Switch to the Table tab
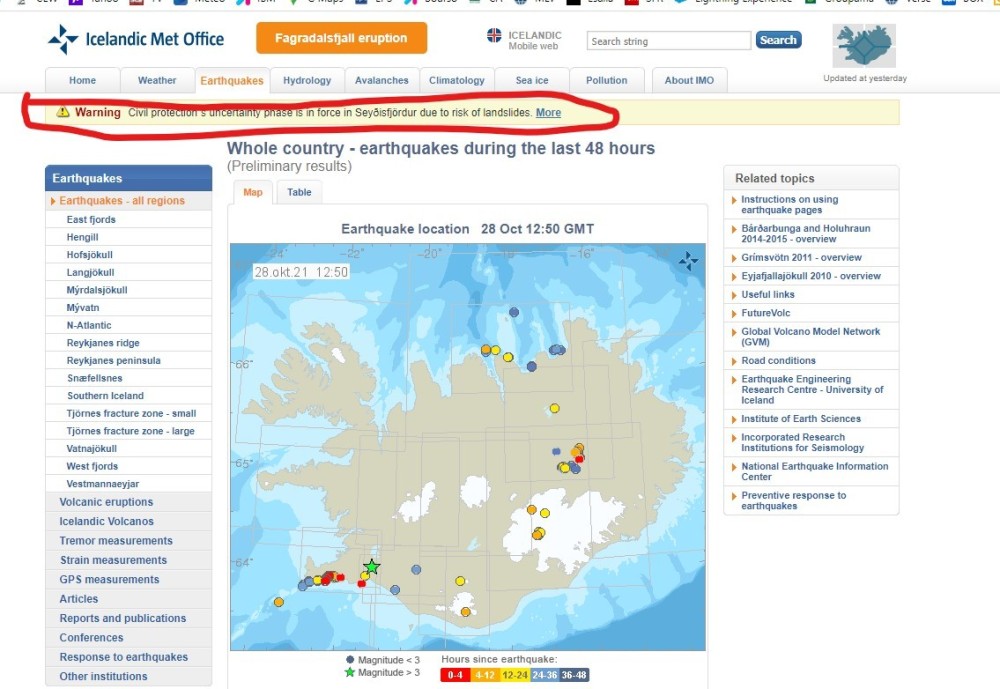Image resolution: width=1000 pixels, height=689 pixels. (x=299, y=192)
